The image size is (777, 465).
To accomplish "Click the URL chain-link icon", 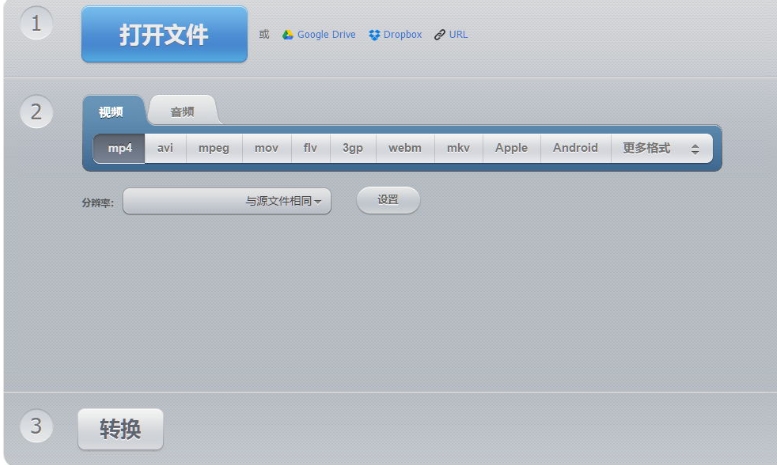I will 440,35.
